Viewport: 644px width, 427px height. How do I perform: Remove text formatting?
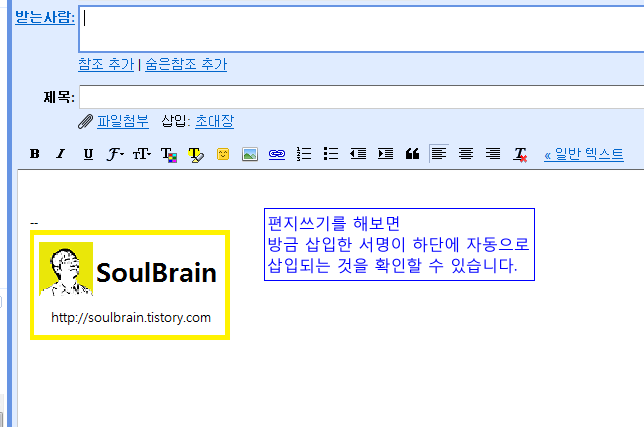(520, 155)
